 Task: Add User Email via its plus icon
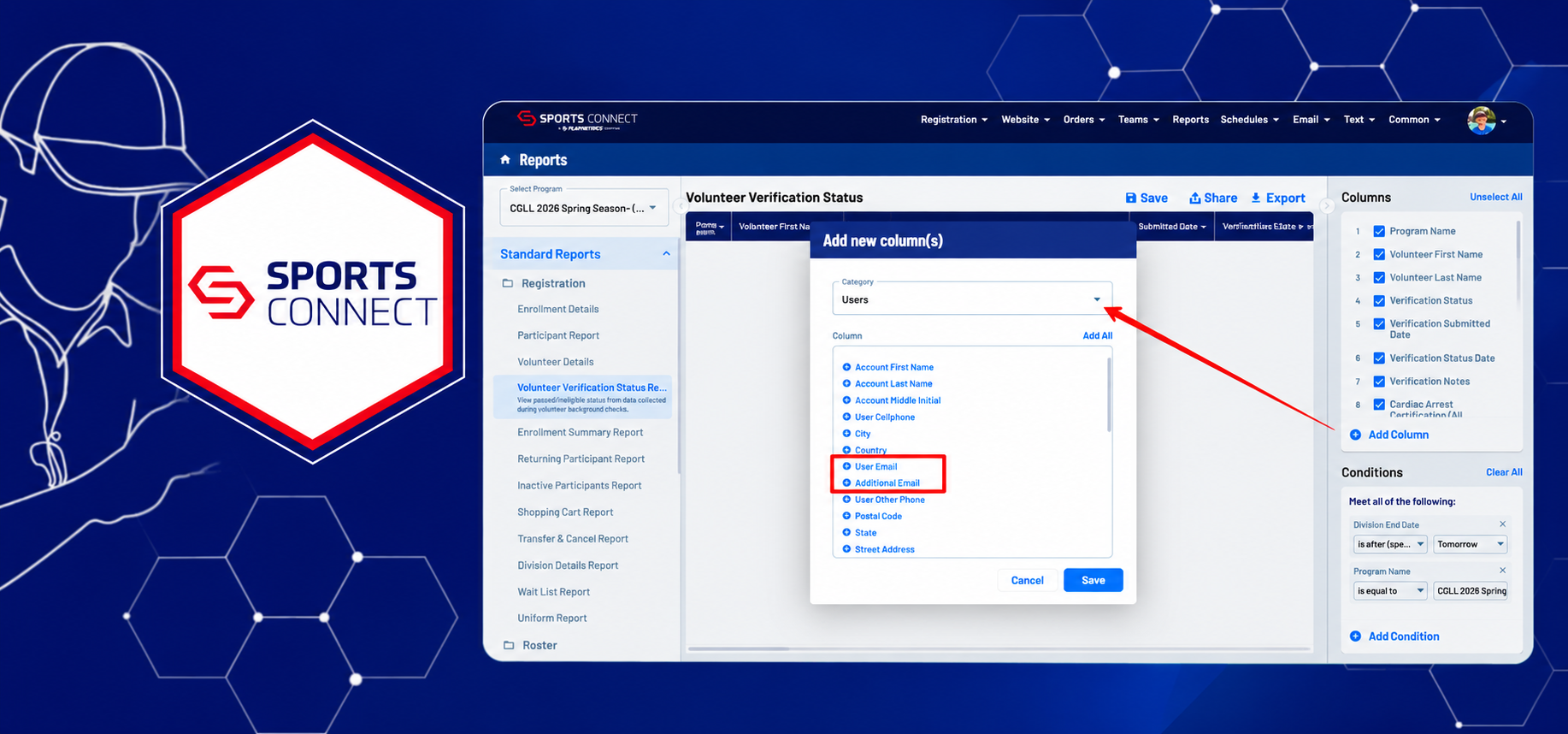846,466
